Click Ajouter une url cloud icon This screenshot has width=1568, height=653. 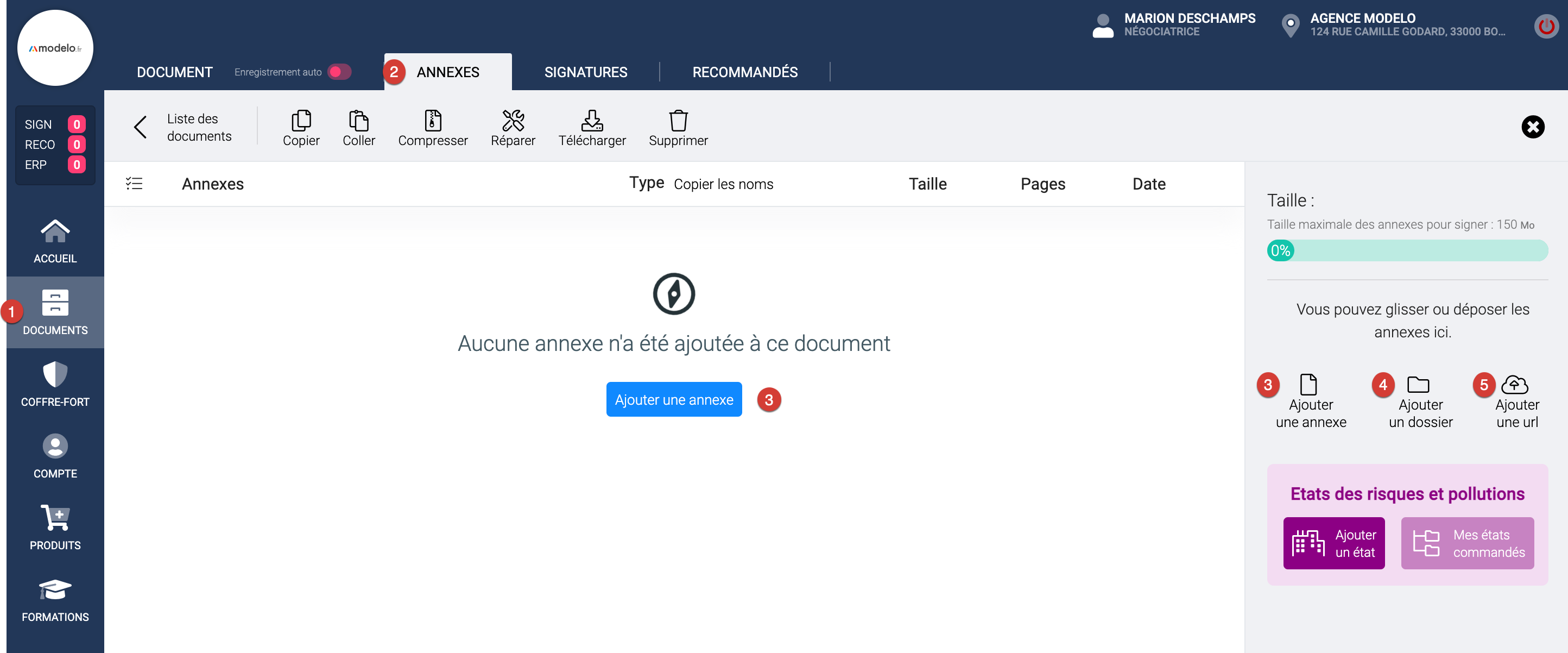[1514, 385]
